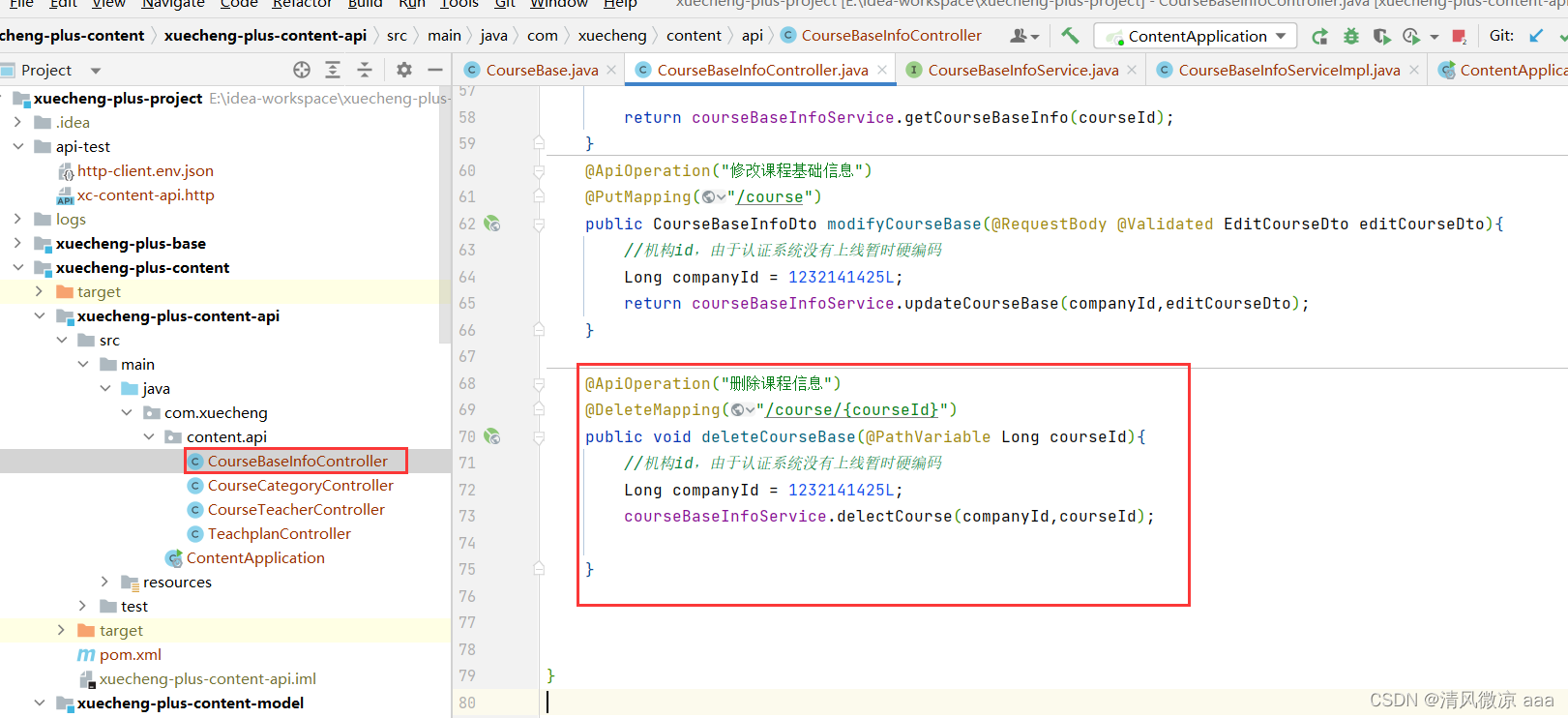Expand the test folder
This screenshot has height=718, width=1568.
click(x=83, y=606)
